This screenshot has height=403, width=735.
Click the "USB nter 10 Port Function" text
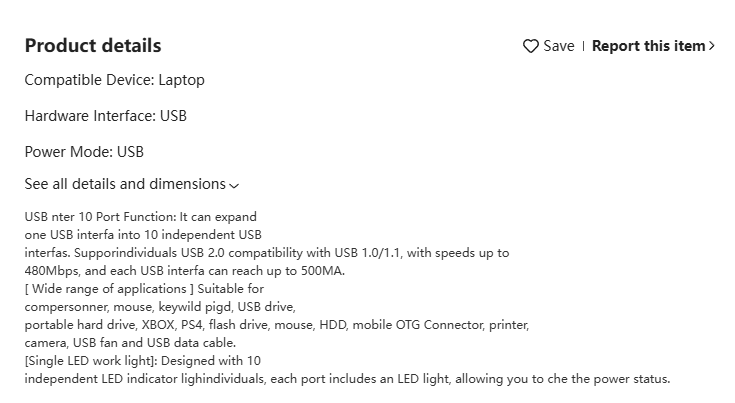[x=100, y=216]
